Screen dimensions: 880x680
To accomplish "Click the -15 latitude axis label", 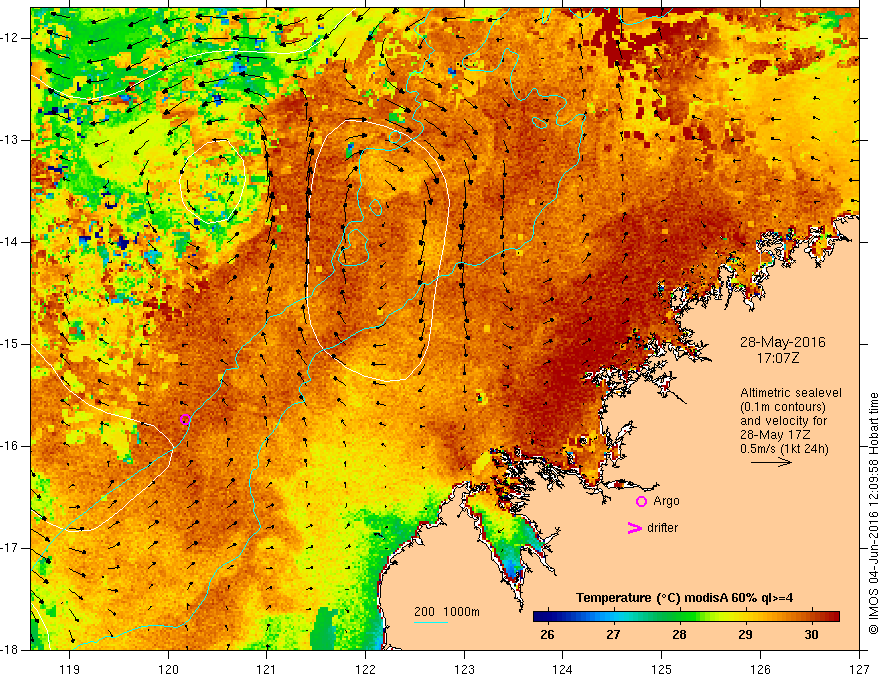I will pos(10,344).
